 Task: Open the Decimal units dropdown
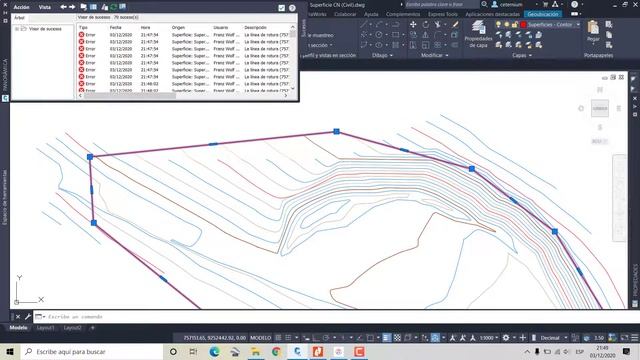pyautogui.click(x=554, y=338)
